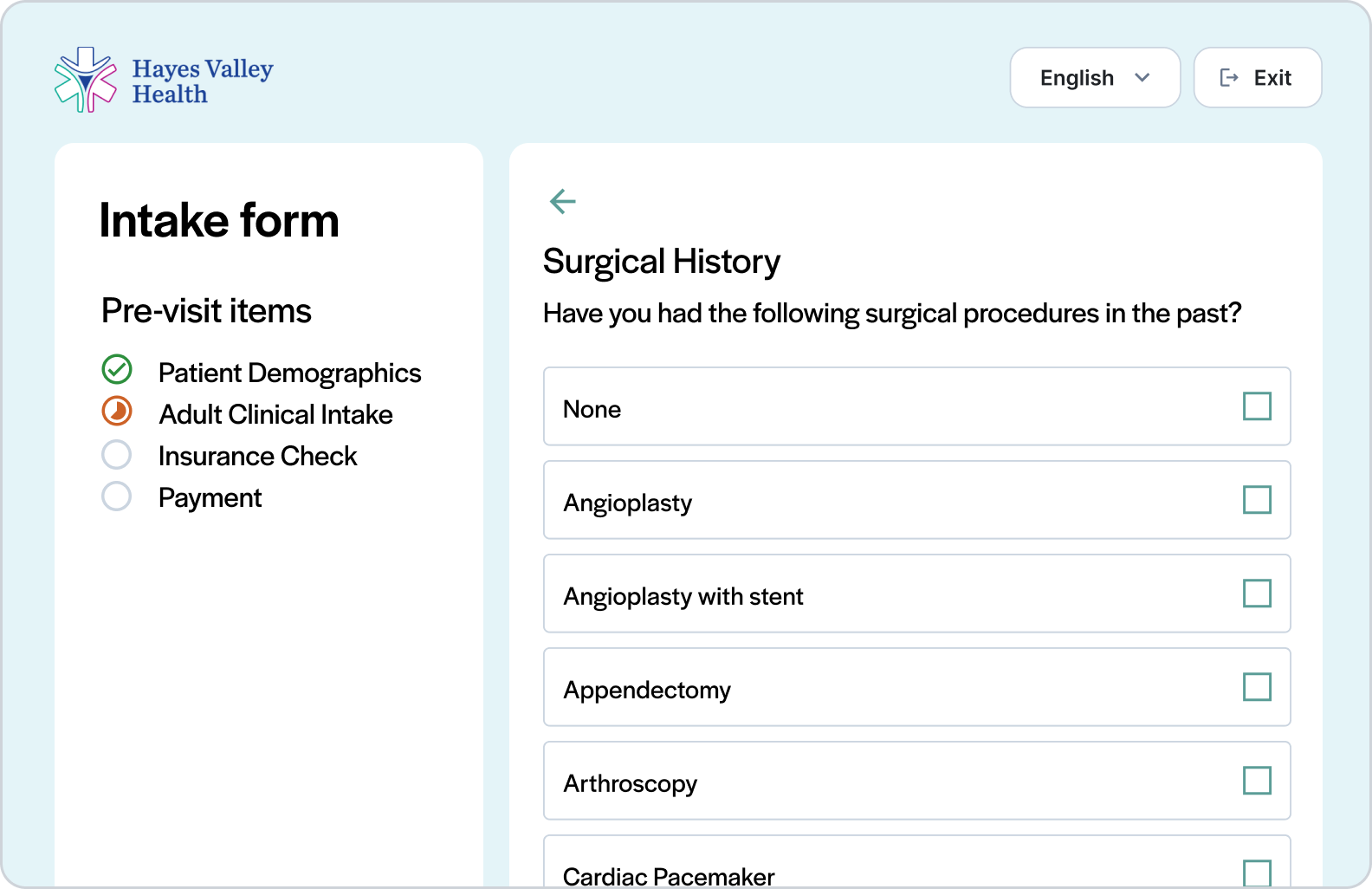
Task: Select the Patient Demographics item
Action: pos(289,373)
